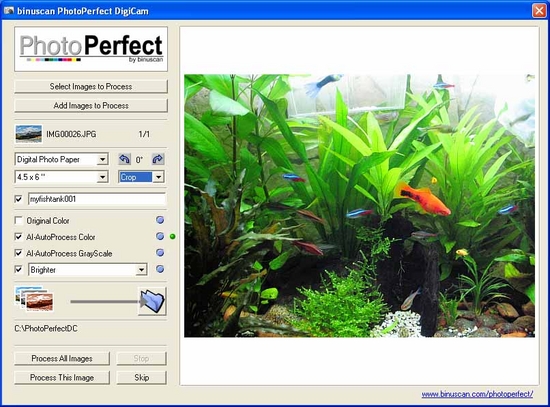Rotate image right with clockwise arrow
Viewport: 550px width, 407px height.
pos(158,159)
